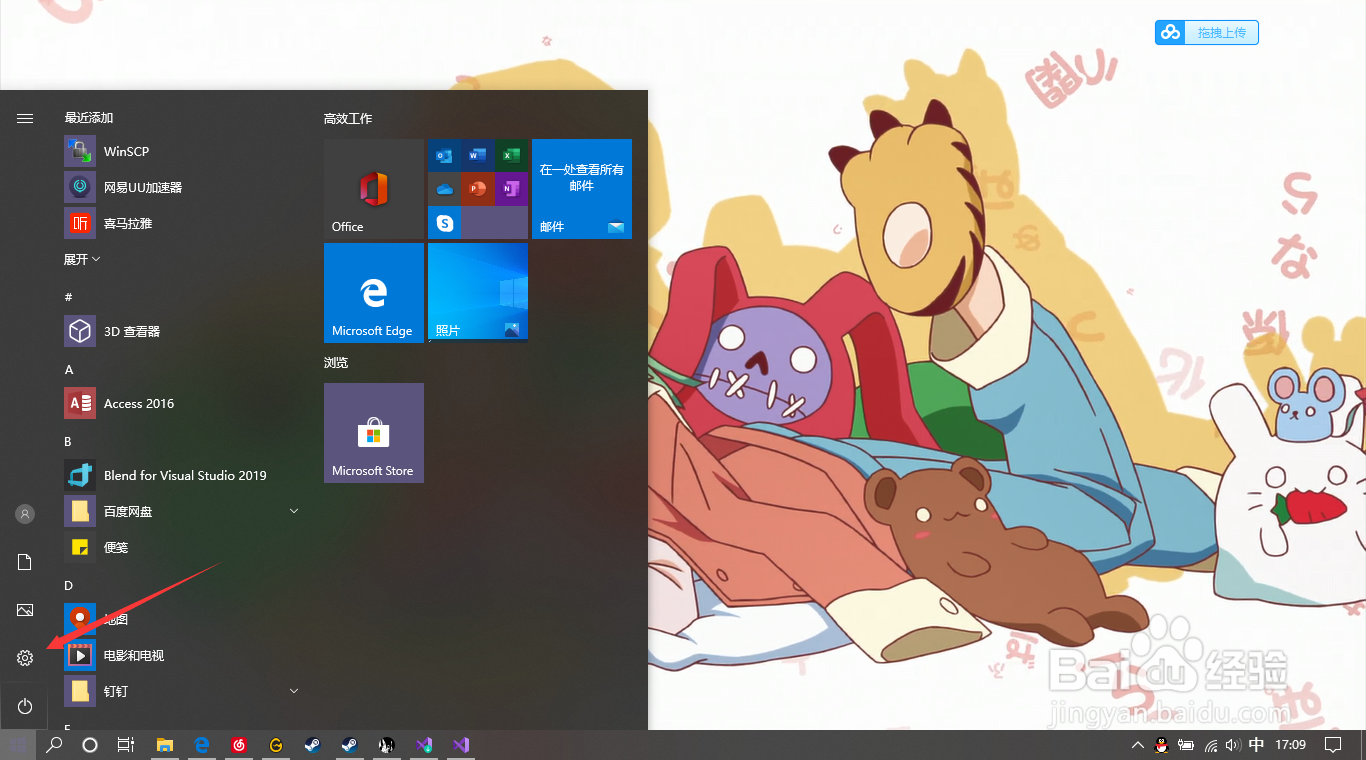Image resolution: width=1366 pixels, height=760 pixels.
Task: Open OneDrive in the Office apps tile
Action: tap(444, 188)
